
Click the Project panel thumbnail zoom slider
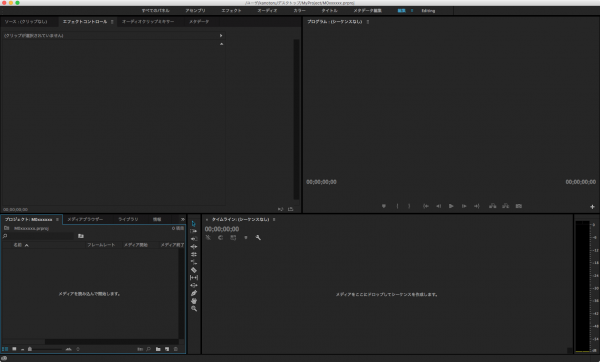30,349
